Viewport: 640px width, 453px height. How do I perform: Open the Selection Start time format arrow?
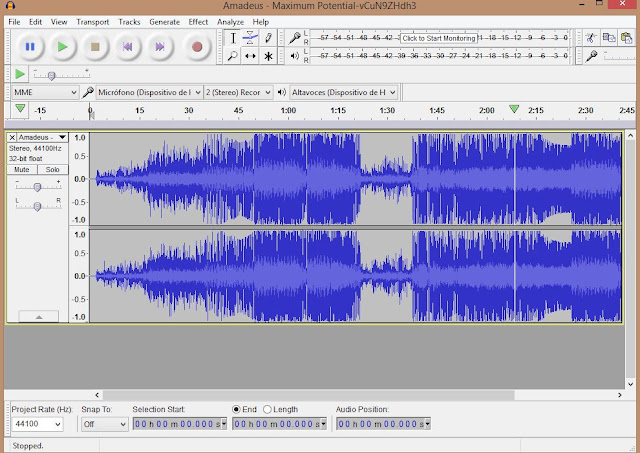tap(224, 424)
